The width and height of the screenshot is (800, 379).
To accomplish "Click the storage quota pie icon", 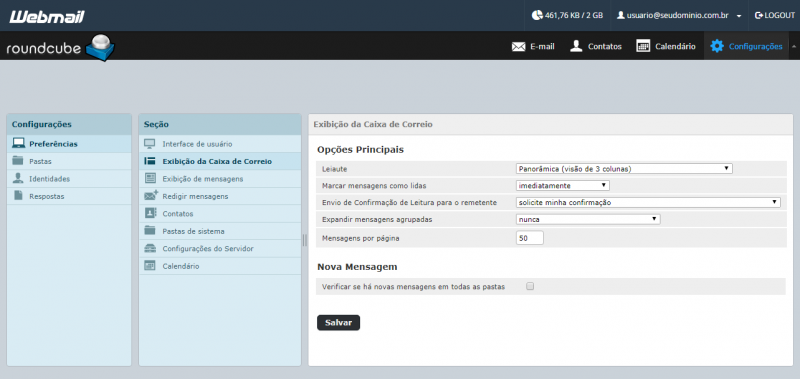I will tap(537, 15).
